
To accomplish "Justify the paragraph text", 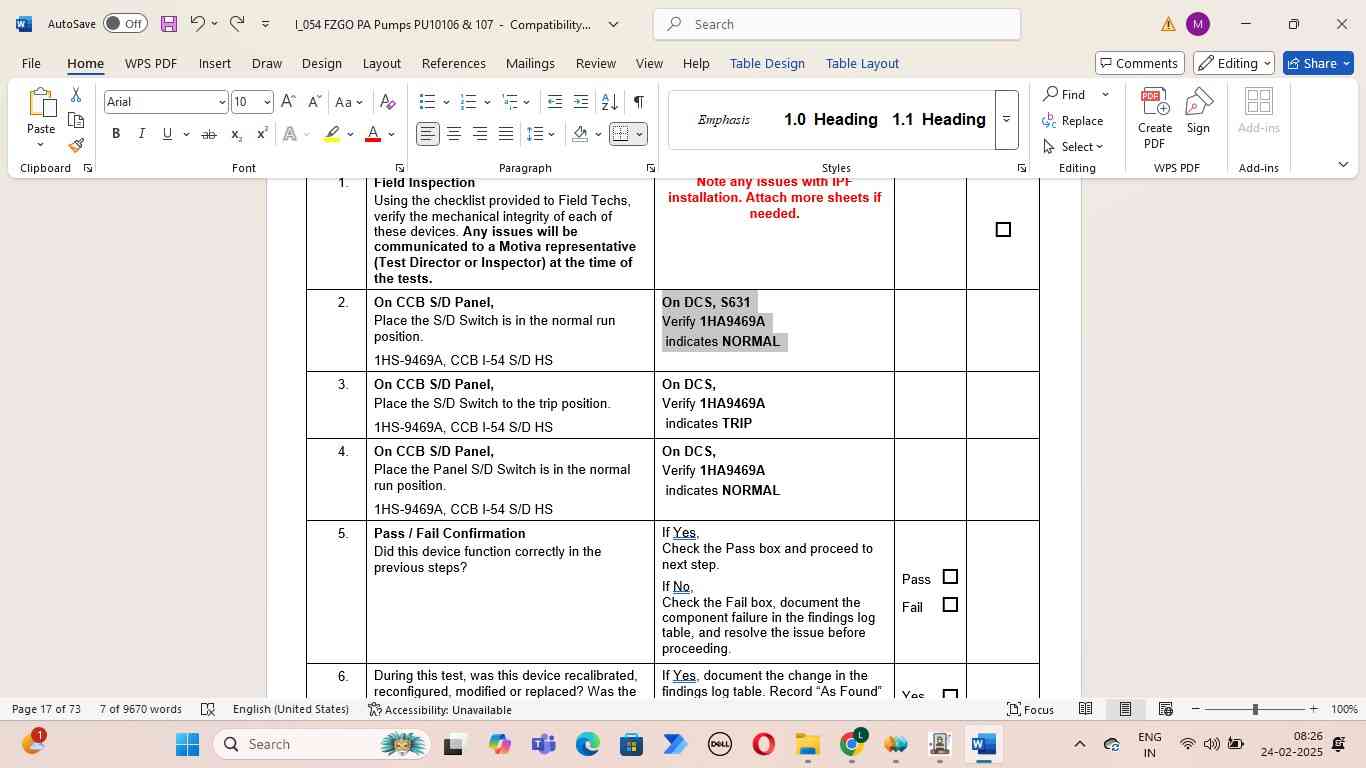I will pos(506,134).
